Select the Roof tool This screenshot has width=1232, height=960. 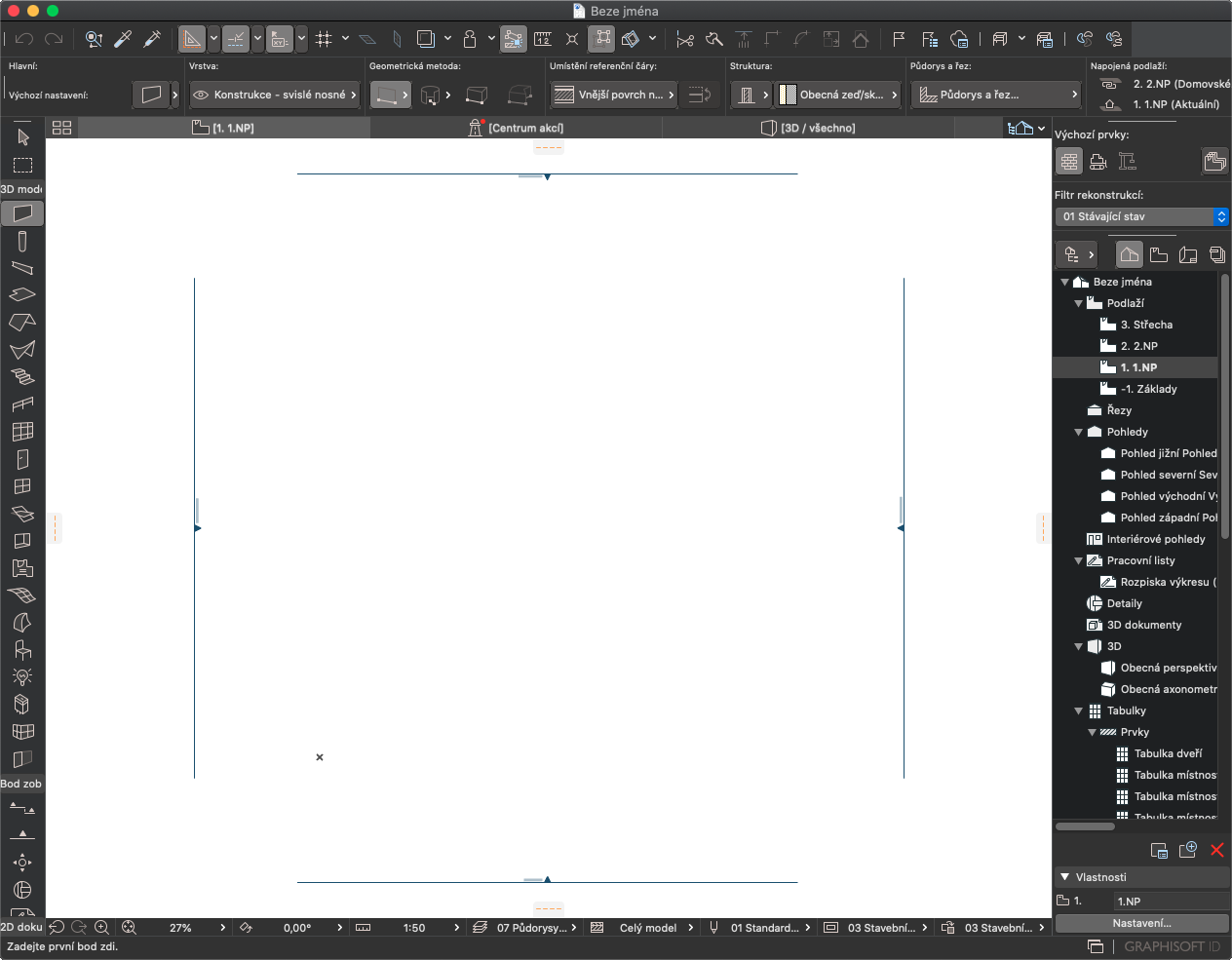[x=22, y=322]
